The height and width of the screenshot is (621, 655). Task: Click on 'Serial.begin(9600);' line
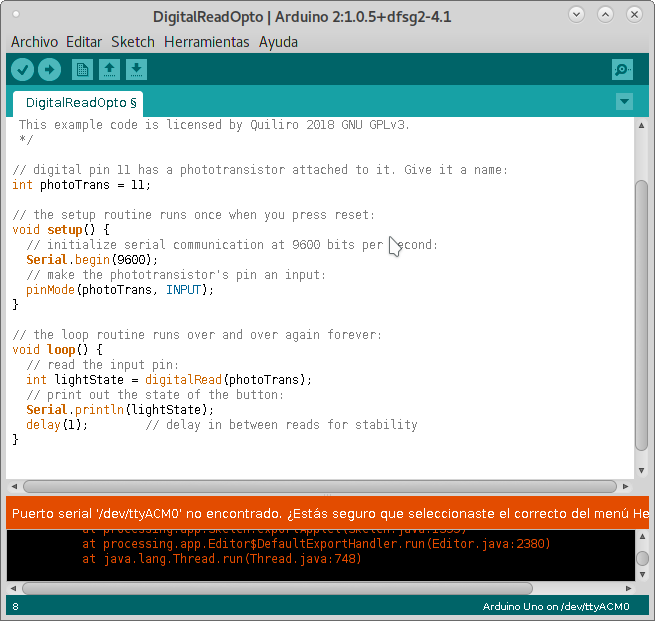point(92,260)
